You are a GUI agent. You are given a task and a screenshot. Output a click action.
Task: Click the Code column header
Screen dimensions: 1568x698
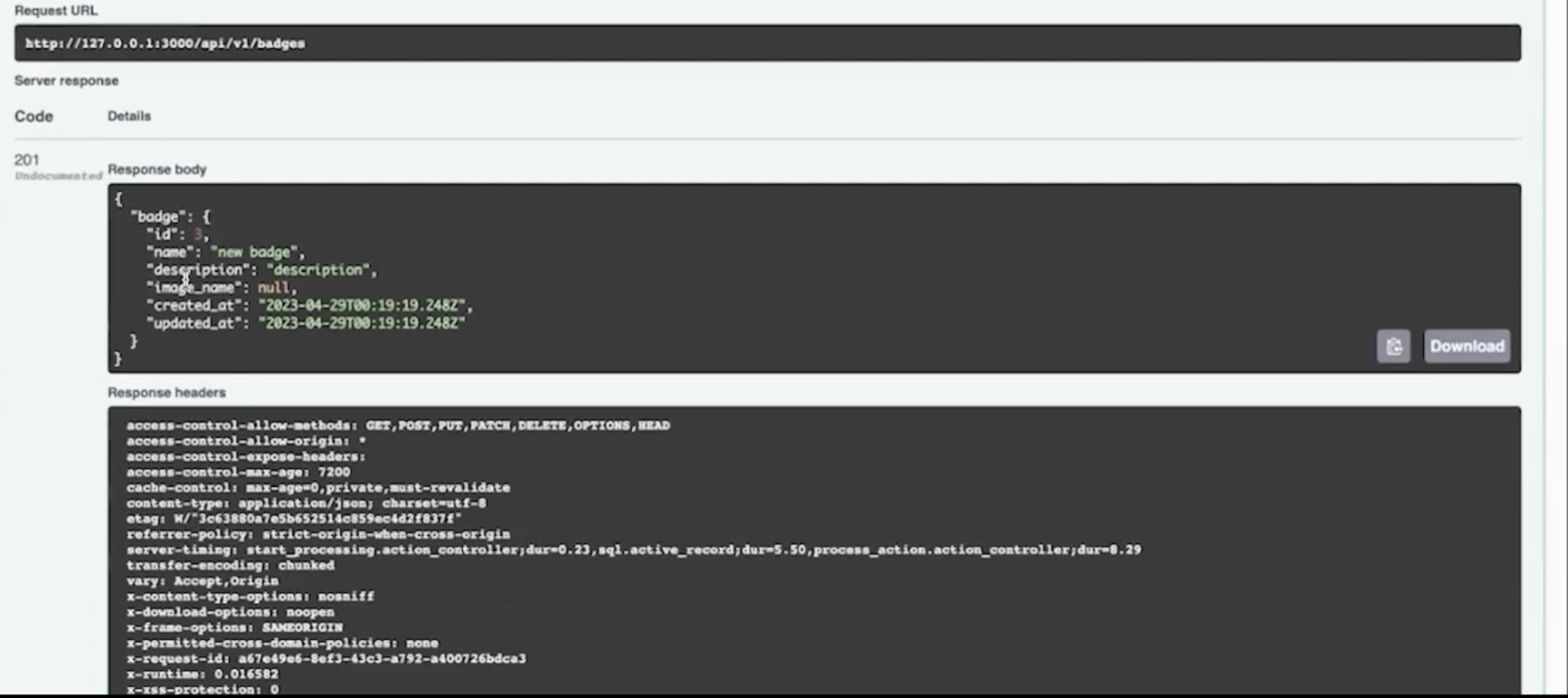coord(34,116)
